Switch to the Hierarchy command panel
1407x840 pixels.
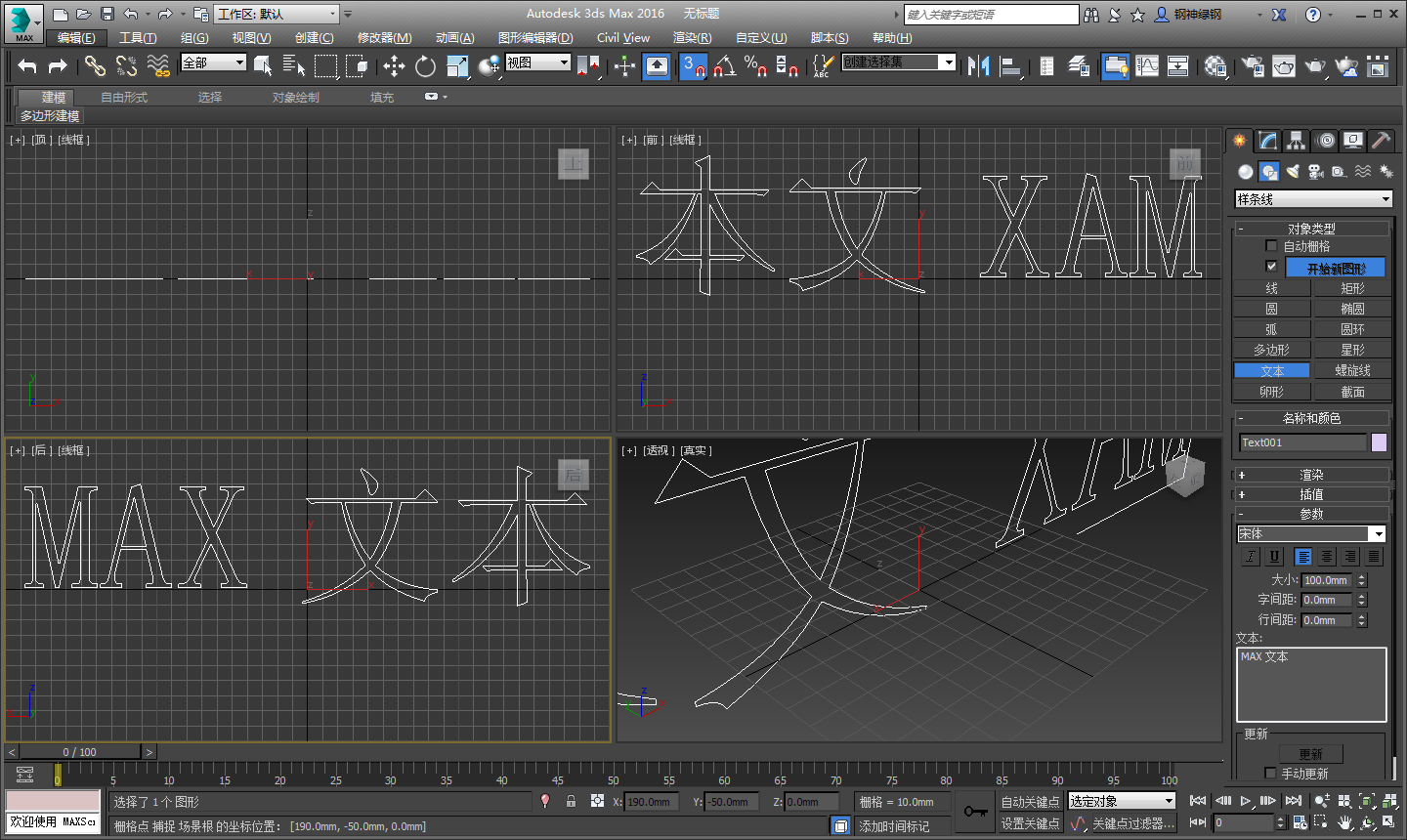(x=1296, y=140)
